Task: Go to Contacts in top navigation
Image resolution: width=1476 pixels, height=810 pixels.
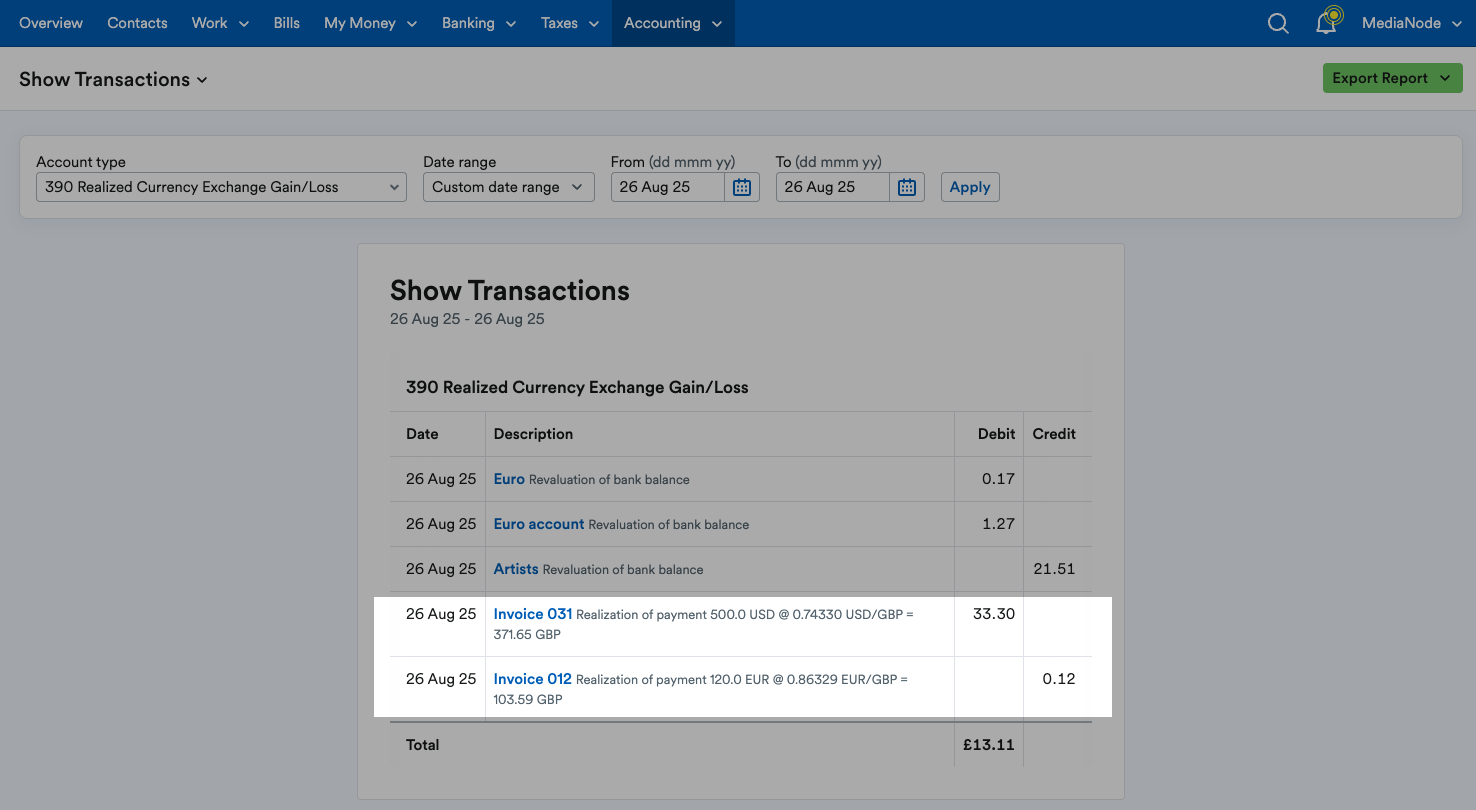Action: click(x=137, y=23)
